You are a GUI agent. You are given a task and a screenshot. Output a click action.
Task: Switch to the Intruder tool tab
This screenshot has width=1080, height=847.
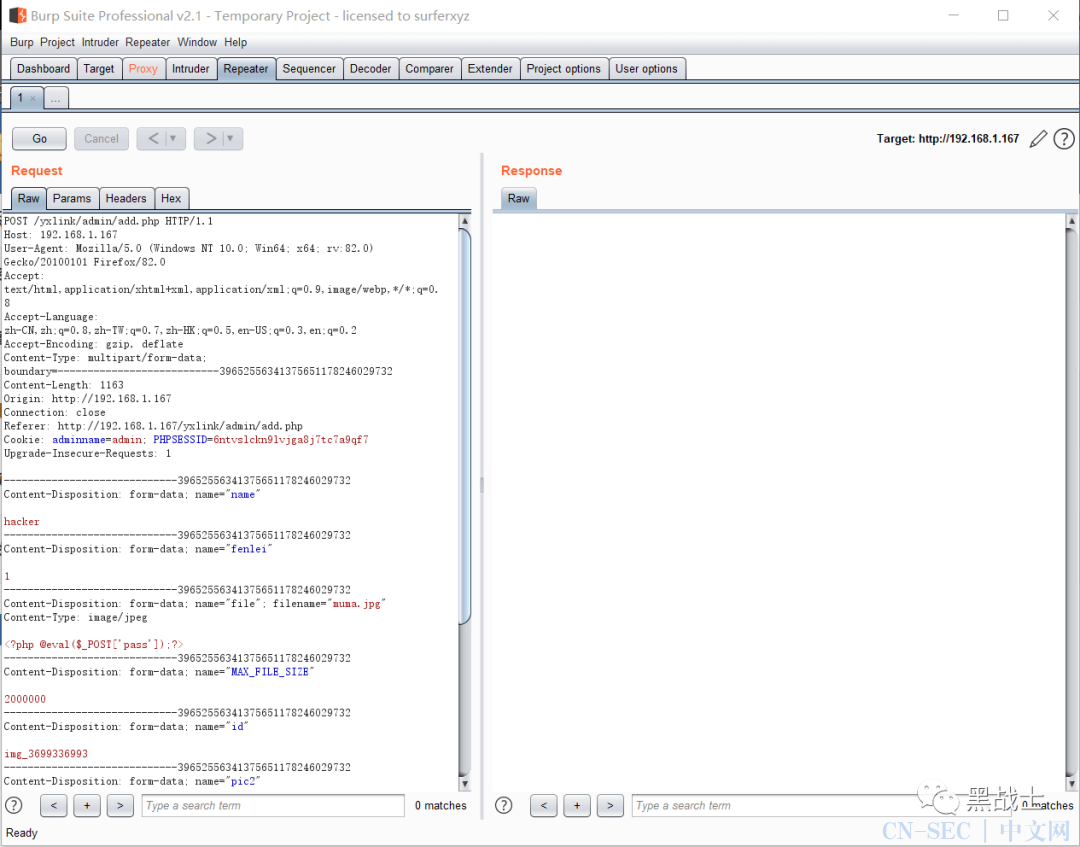tap(191, 69)
